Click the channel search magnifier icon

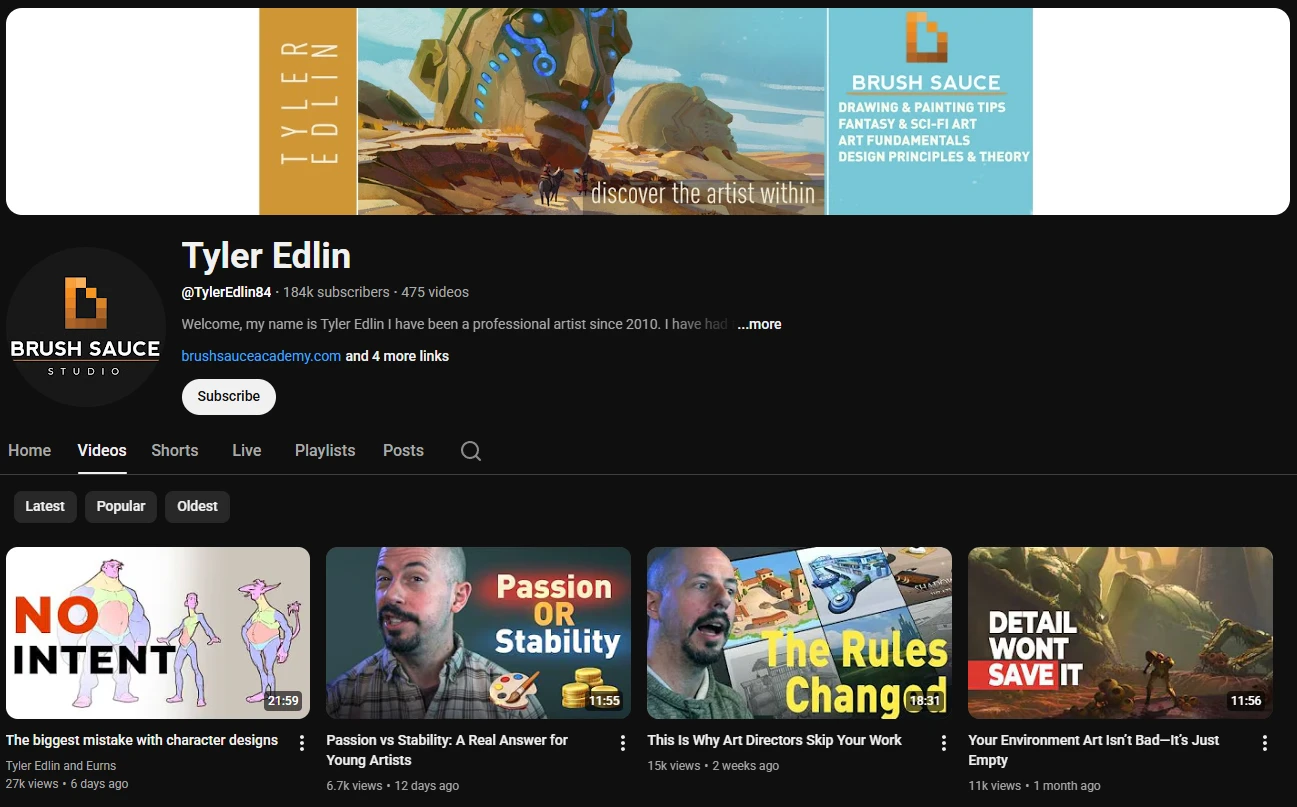click(471, 451)
